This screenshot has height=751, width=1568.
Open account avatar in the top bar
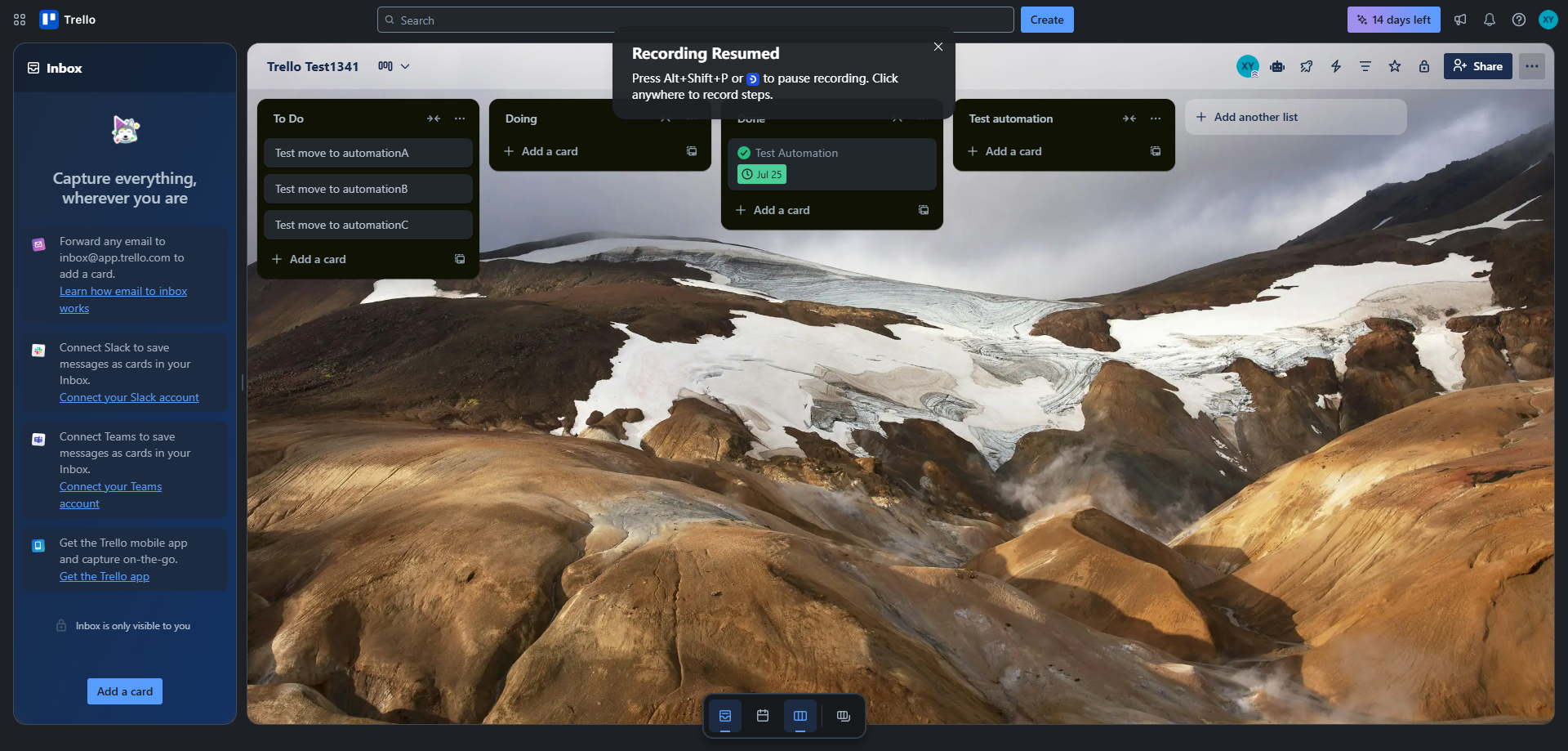pyautogui.click(x=1548, y=20)
